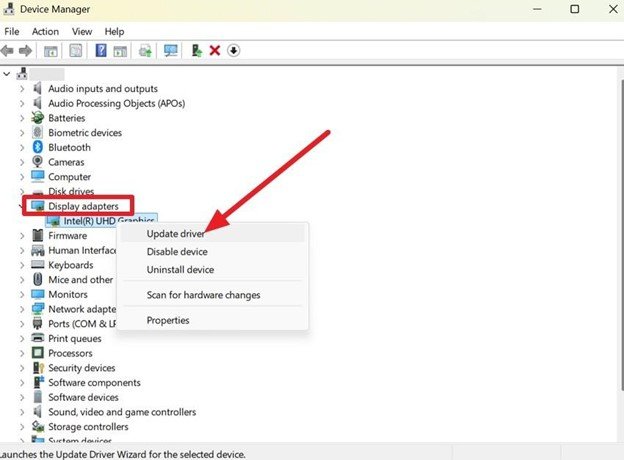Expand Sound, video and game controllers chevron
The width and height of the screenshot is (624, 460).
point(22,412)
